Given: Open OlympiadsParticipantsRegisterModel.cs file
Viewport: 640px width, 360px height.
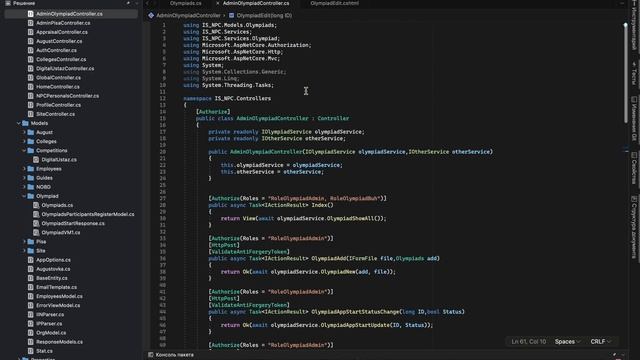Looking at the screenshot, I should (x=88, y=214).
